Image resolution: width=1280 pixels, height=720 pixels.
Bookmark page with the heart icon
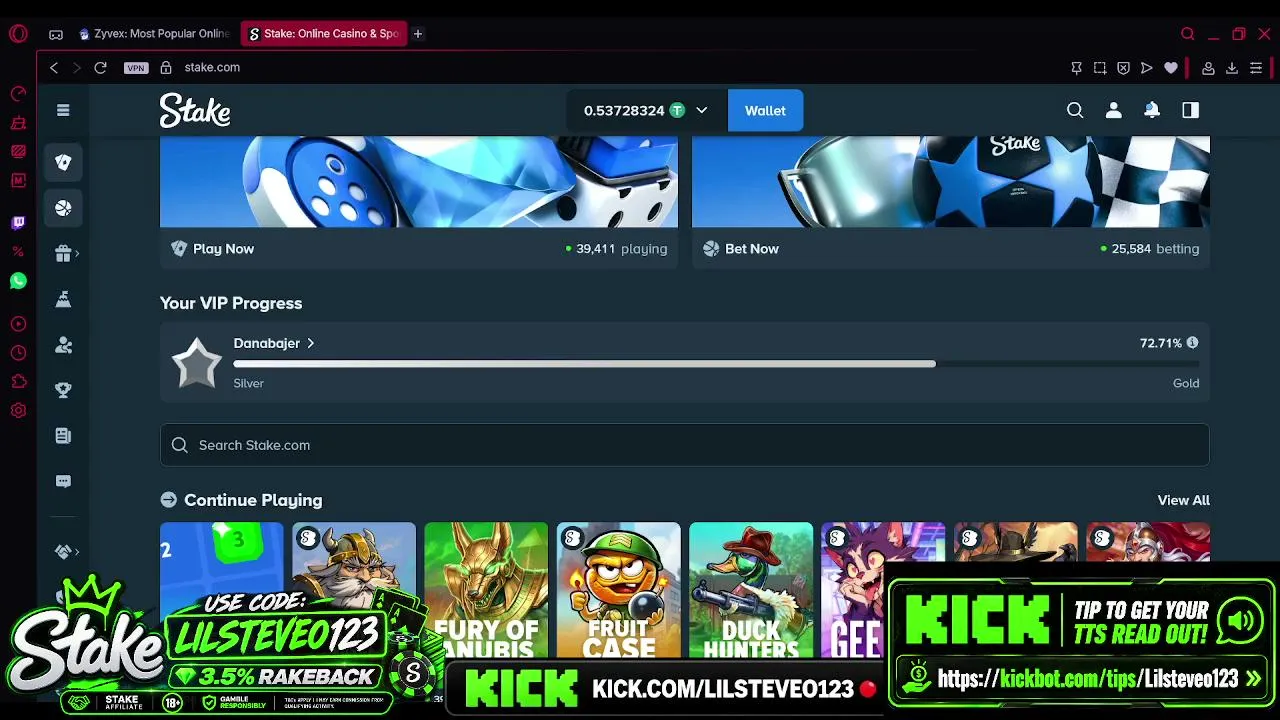(x=1171, y=67)
